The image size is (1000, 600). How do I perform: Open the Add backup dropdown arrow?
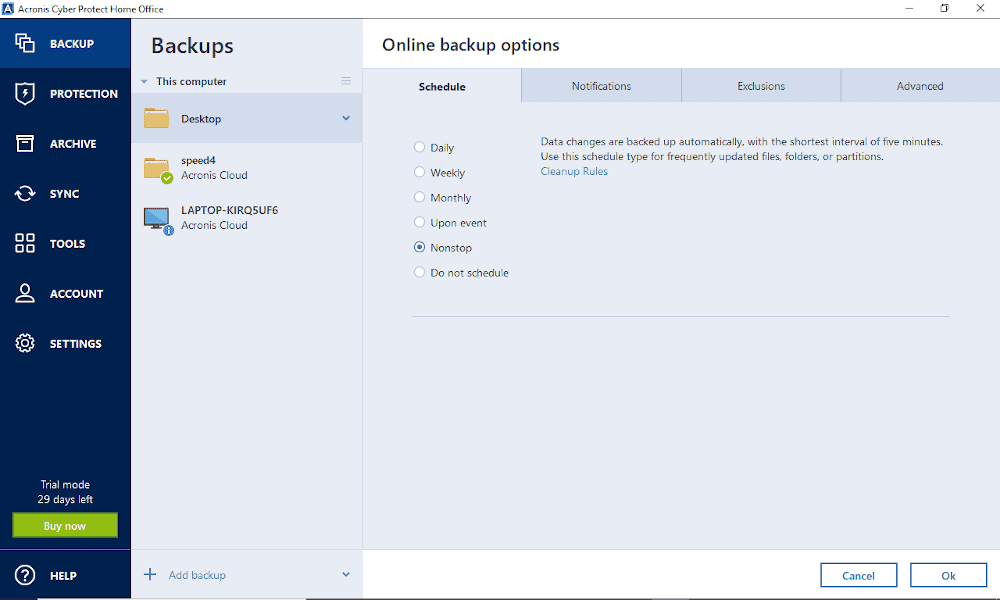346,575
